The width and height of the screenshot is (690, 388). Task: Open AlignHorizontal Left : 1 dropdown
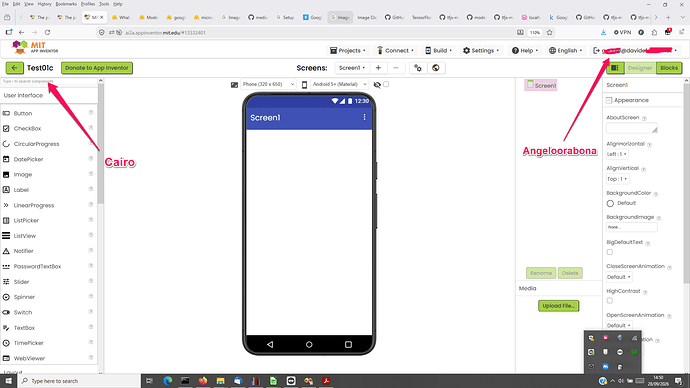(x=617, y=154)
